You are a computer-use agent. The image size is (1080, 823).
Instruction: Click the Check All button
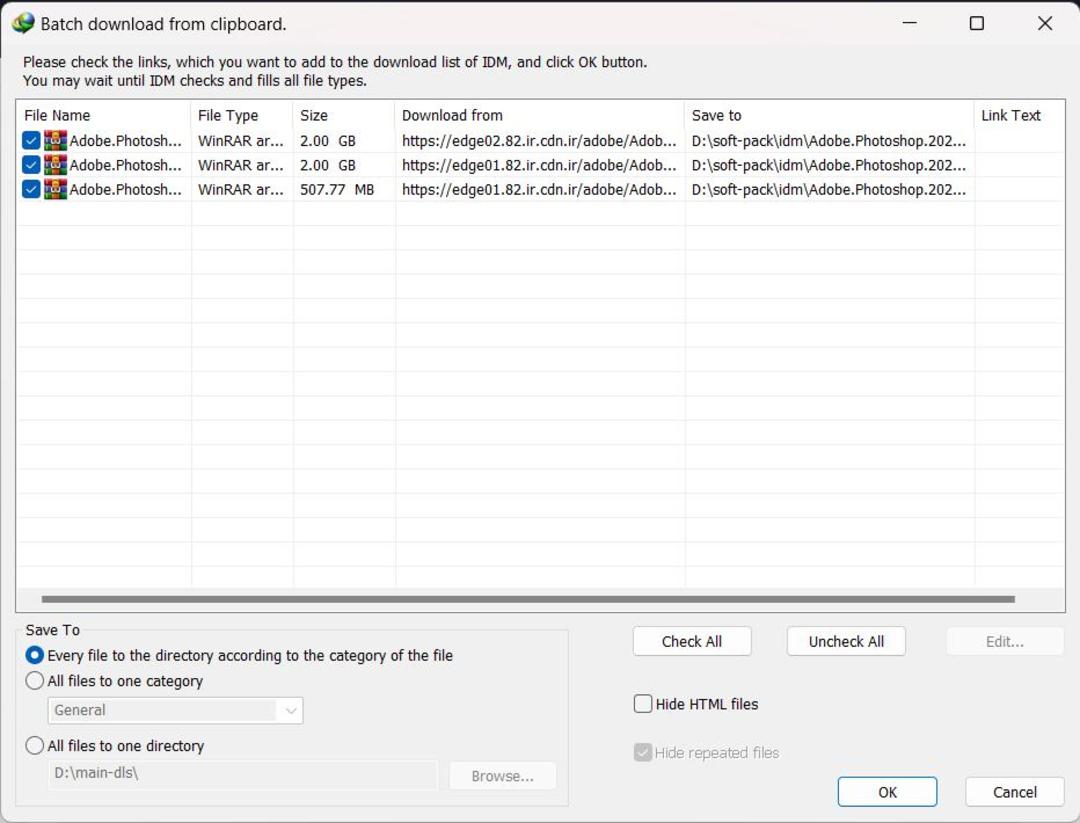coord(692,641)
